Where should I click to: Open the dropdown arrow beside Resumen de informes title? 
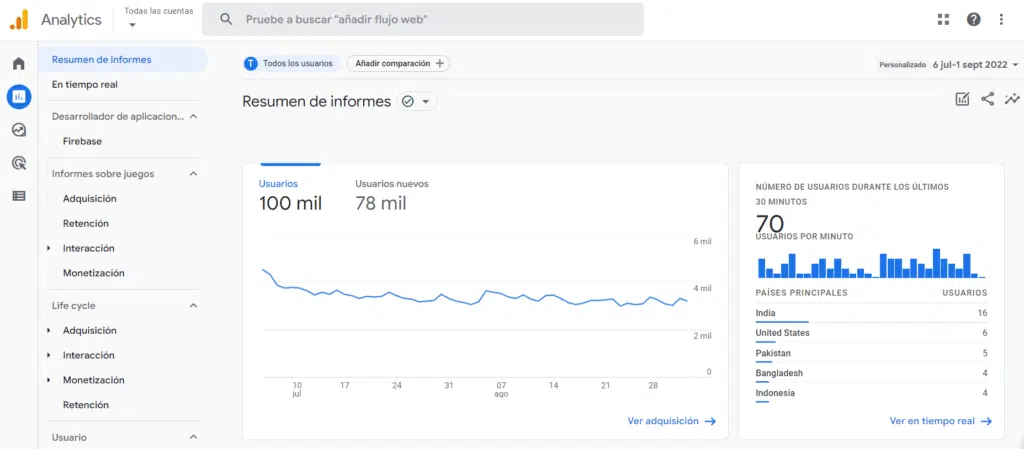pyautogui.click(x=426, y=102)
